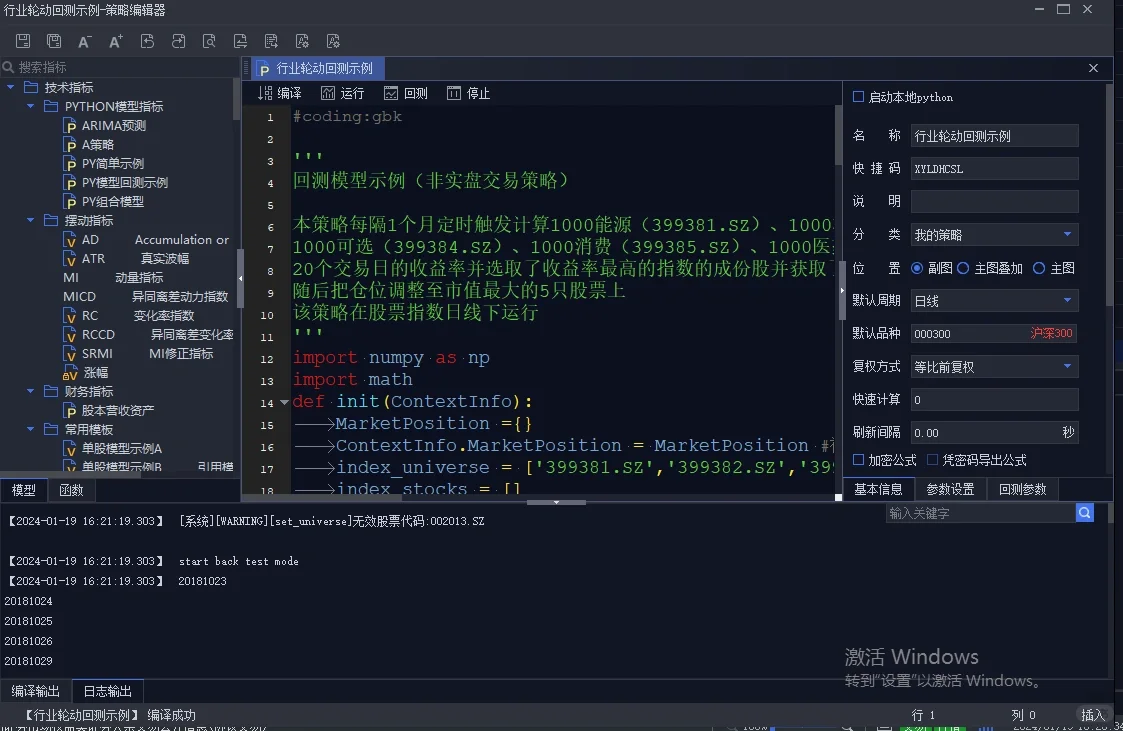Image resolution: width=1123 pixels, height=731 pixels.
Task: Click the 快捷码 field showing XYLDHCSL
Action: tap(994, 168)
